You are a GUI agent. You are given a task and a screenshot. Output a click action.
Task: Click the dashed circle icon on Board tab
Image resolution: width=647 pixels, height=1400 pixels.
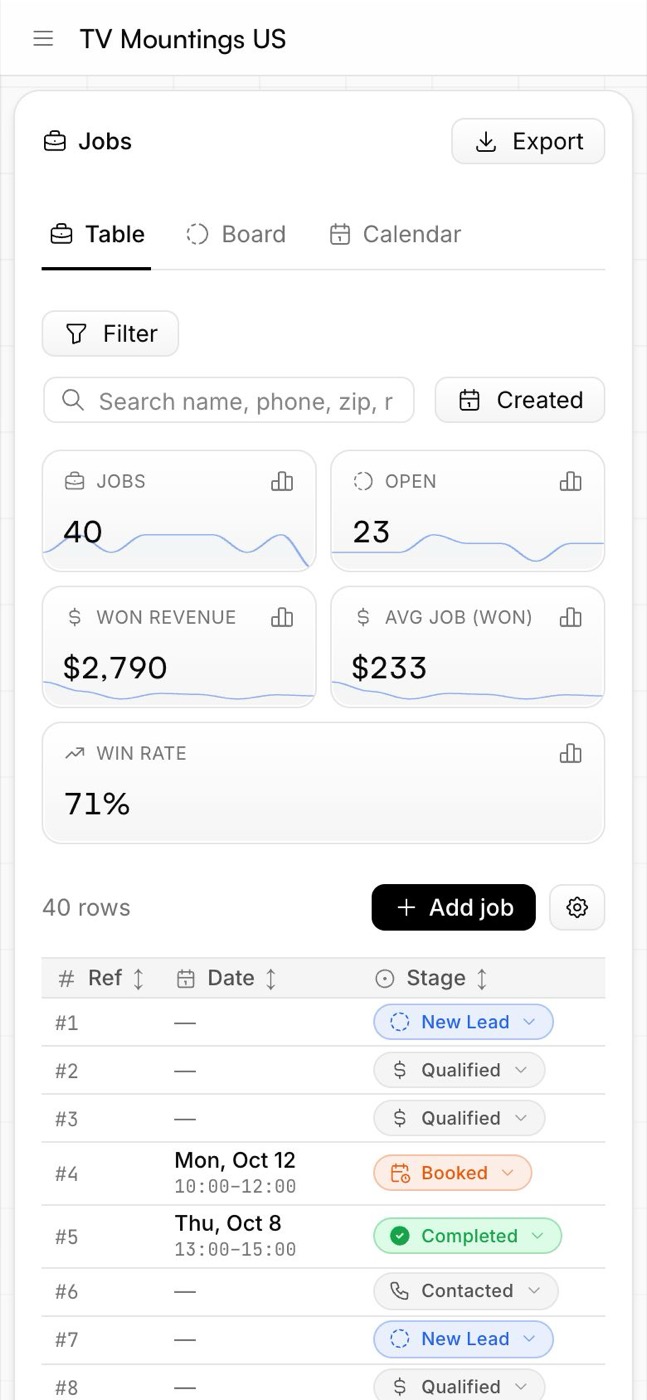197,235
